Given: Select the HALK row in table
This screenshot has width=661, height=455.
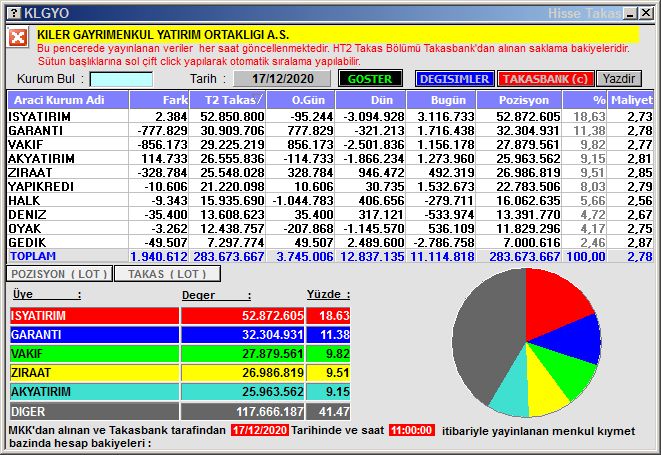Looking at the screenshot, I should click(330, 200).
